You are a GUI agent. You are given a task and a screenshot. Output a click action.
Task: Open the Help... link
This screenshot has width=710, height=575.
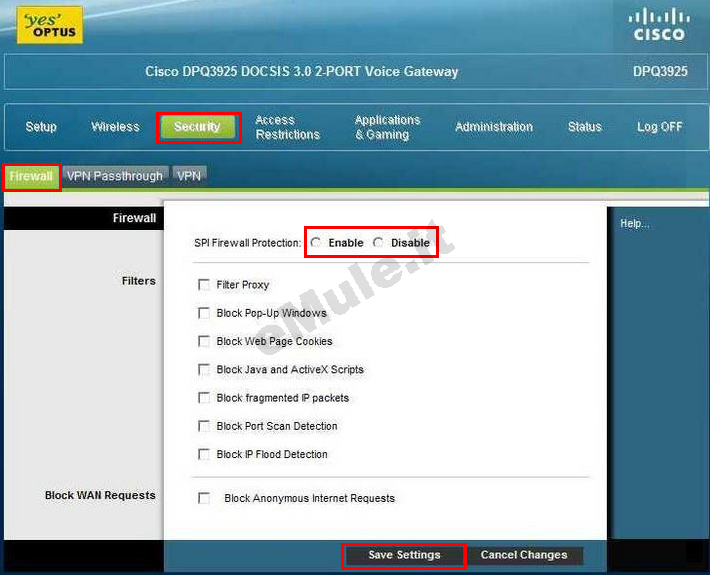coord(634,224)
